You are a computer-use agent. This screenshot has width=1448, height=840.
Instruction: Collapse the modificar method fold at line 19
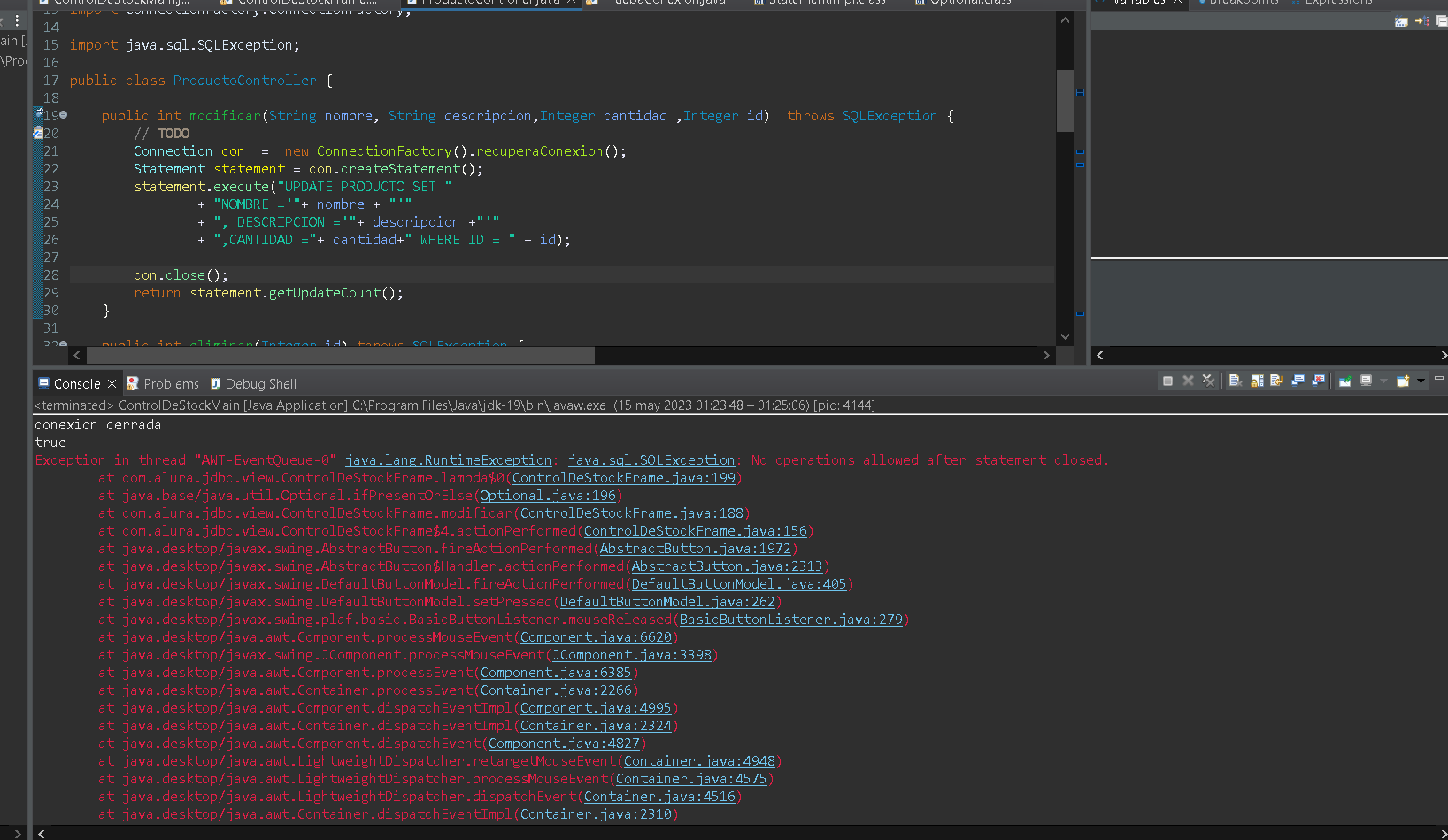(x=63, y=115)
